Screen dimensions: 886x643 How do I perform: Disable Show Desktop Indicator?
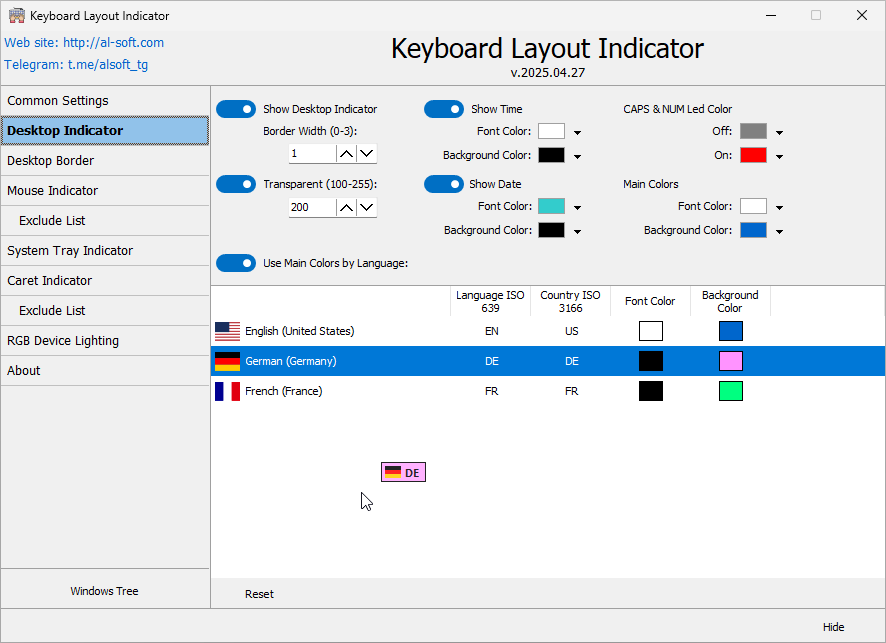coord(236,109)
